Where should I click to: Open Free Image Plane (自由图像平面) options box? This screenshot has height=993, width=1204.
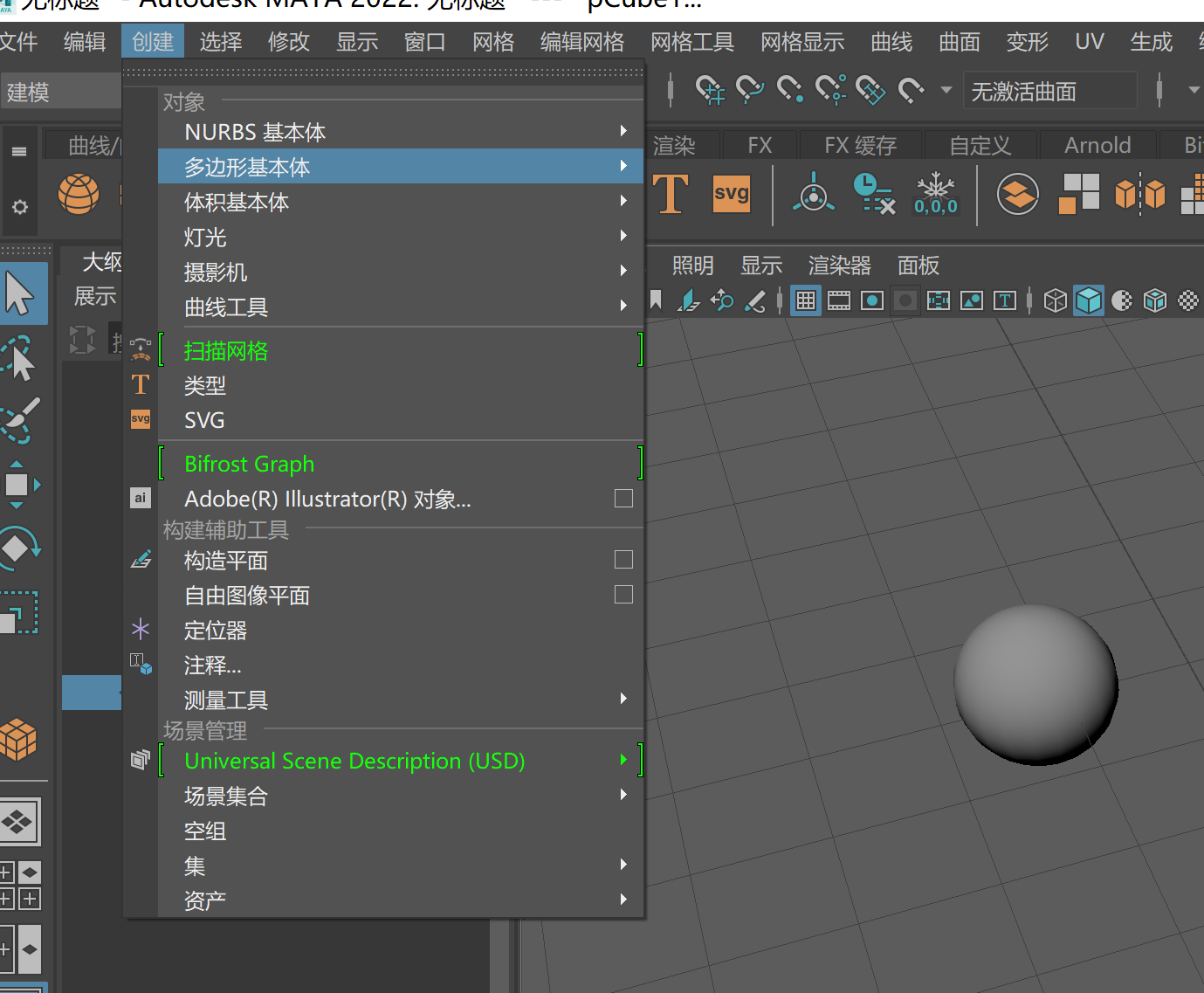(x=623, y=595)
